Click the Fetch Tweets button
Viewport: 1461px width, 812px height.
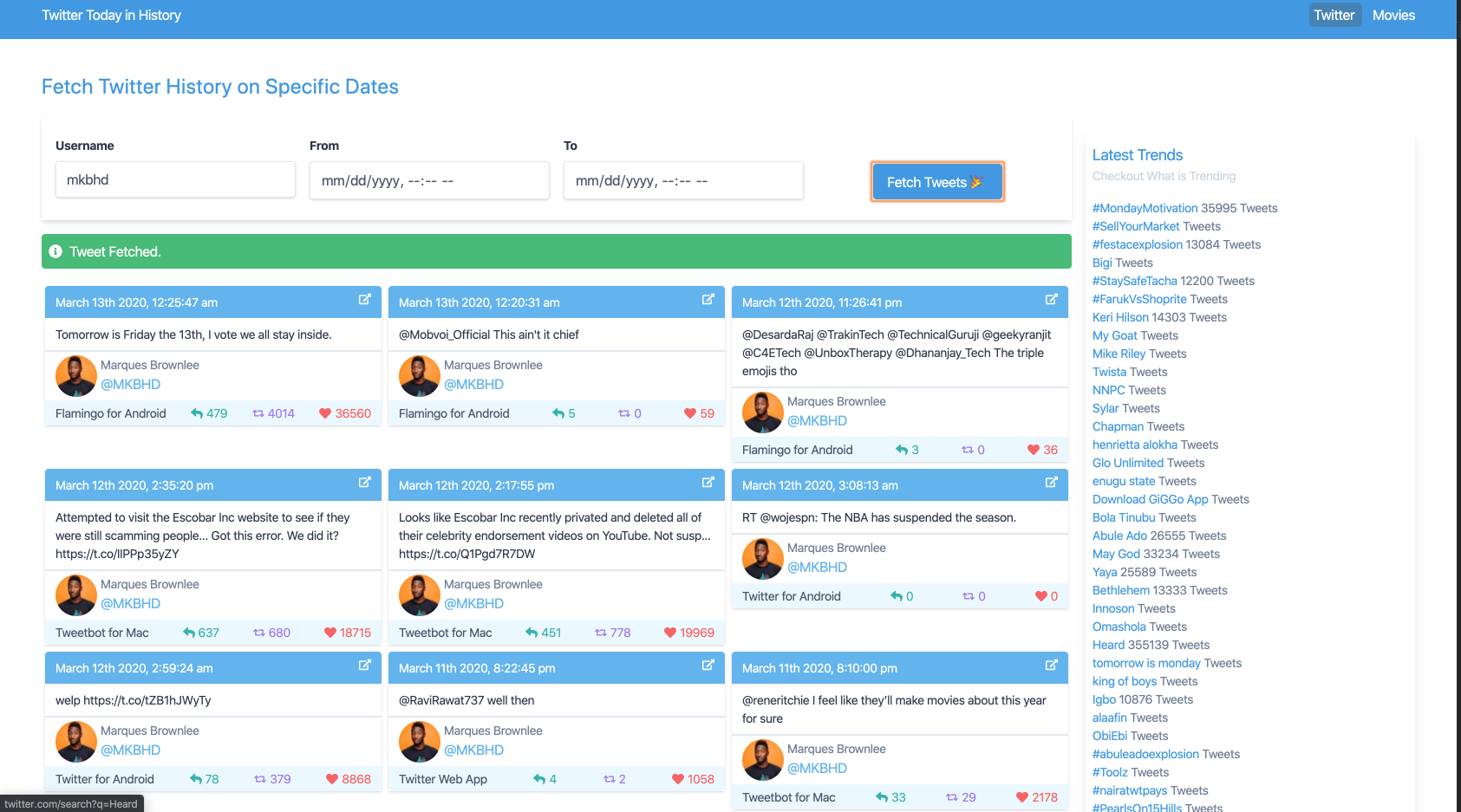click(937, 182)
